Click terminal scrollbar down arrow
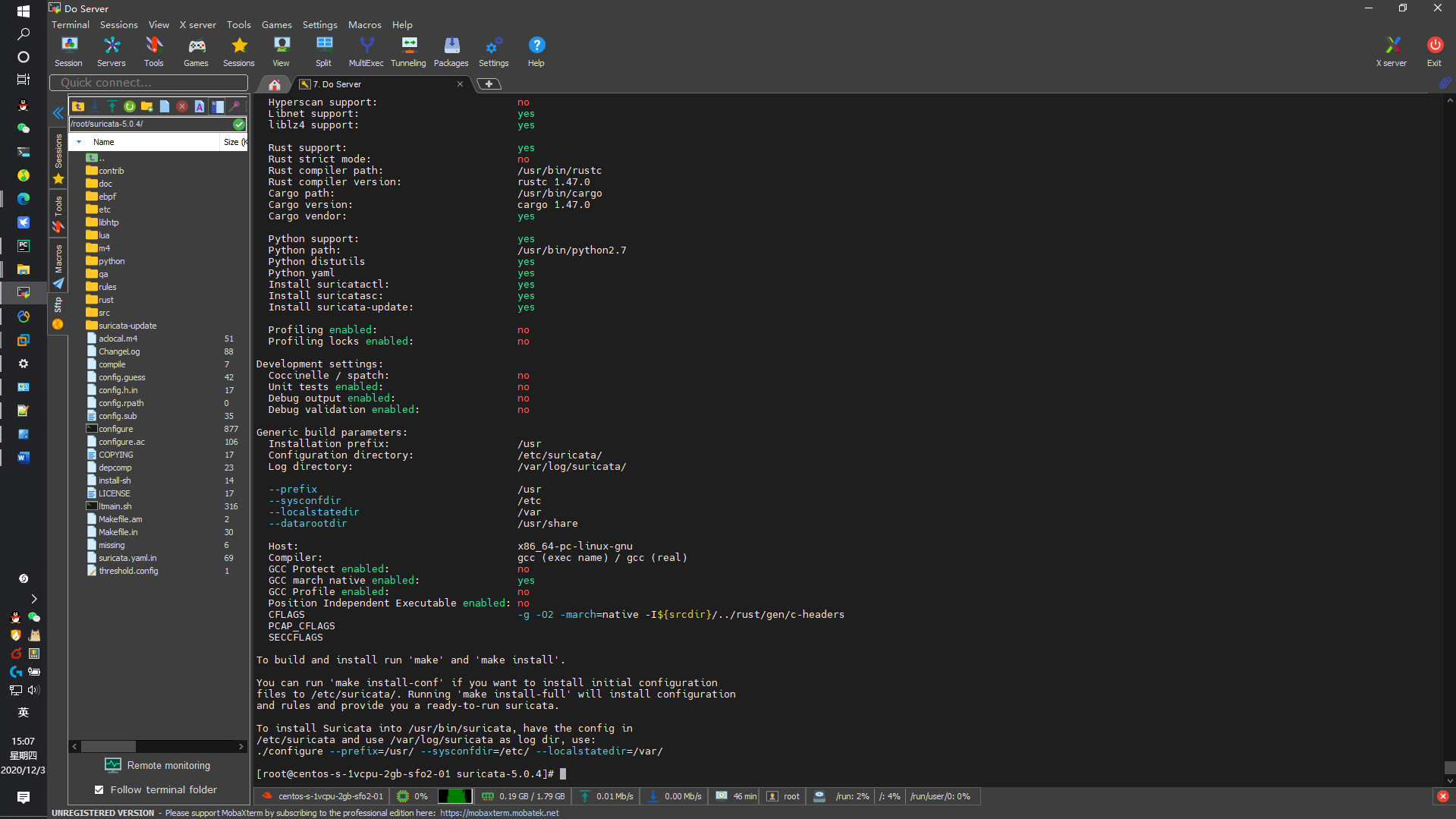This screenshot has width=1456, height=819. click(1450, 781)
